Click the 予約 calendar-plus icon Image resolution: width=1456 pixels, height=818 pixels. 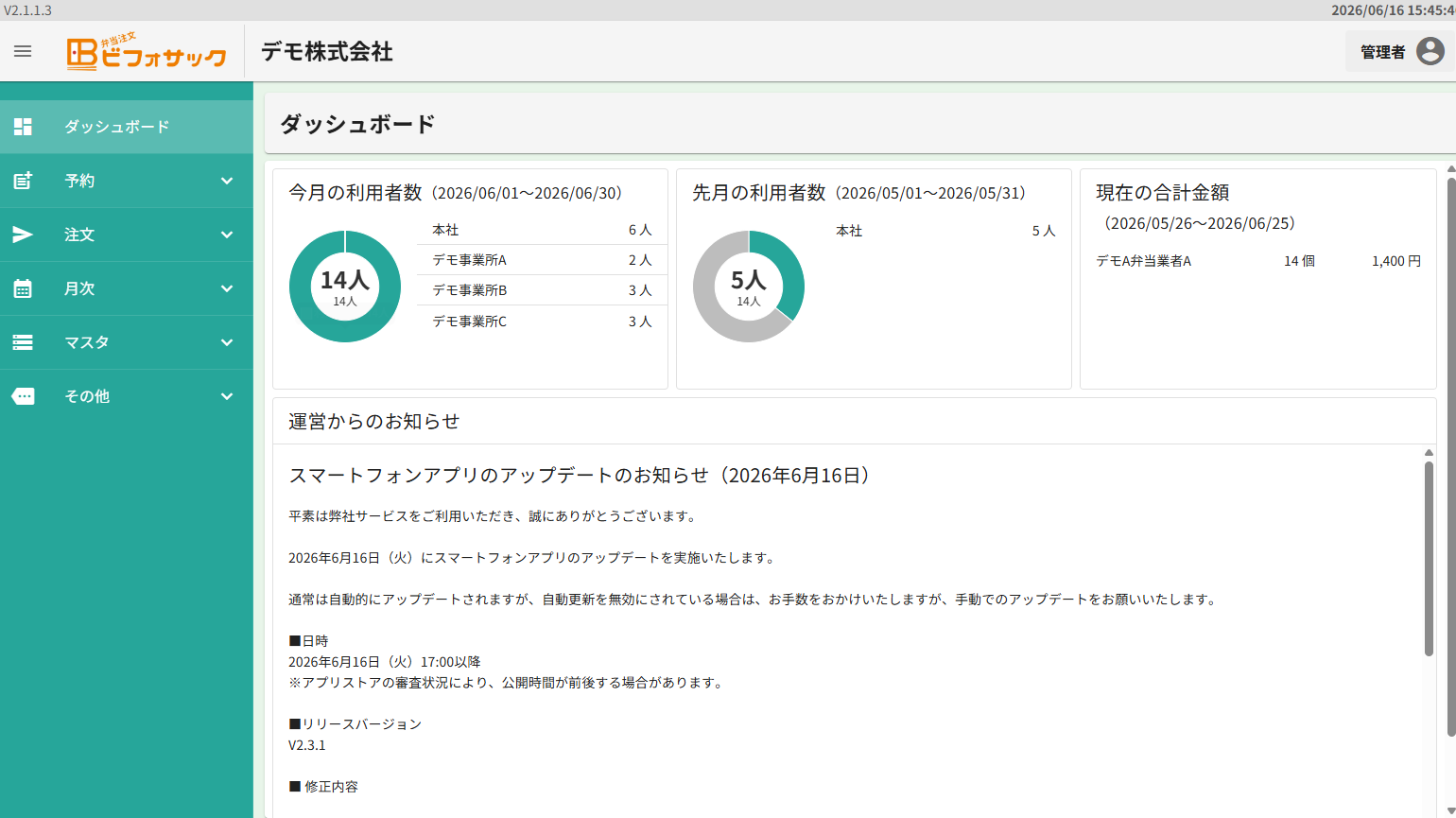[23, 181]
